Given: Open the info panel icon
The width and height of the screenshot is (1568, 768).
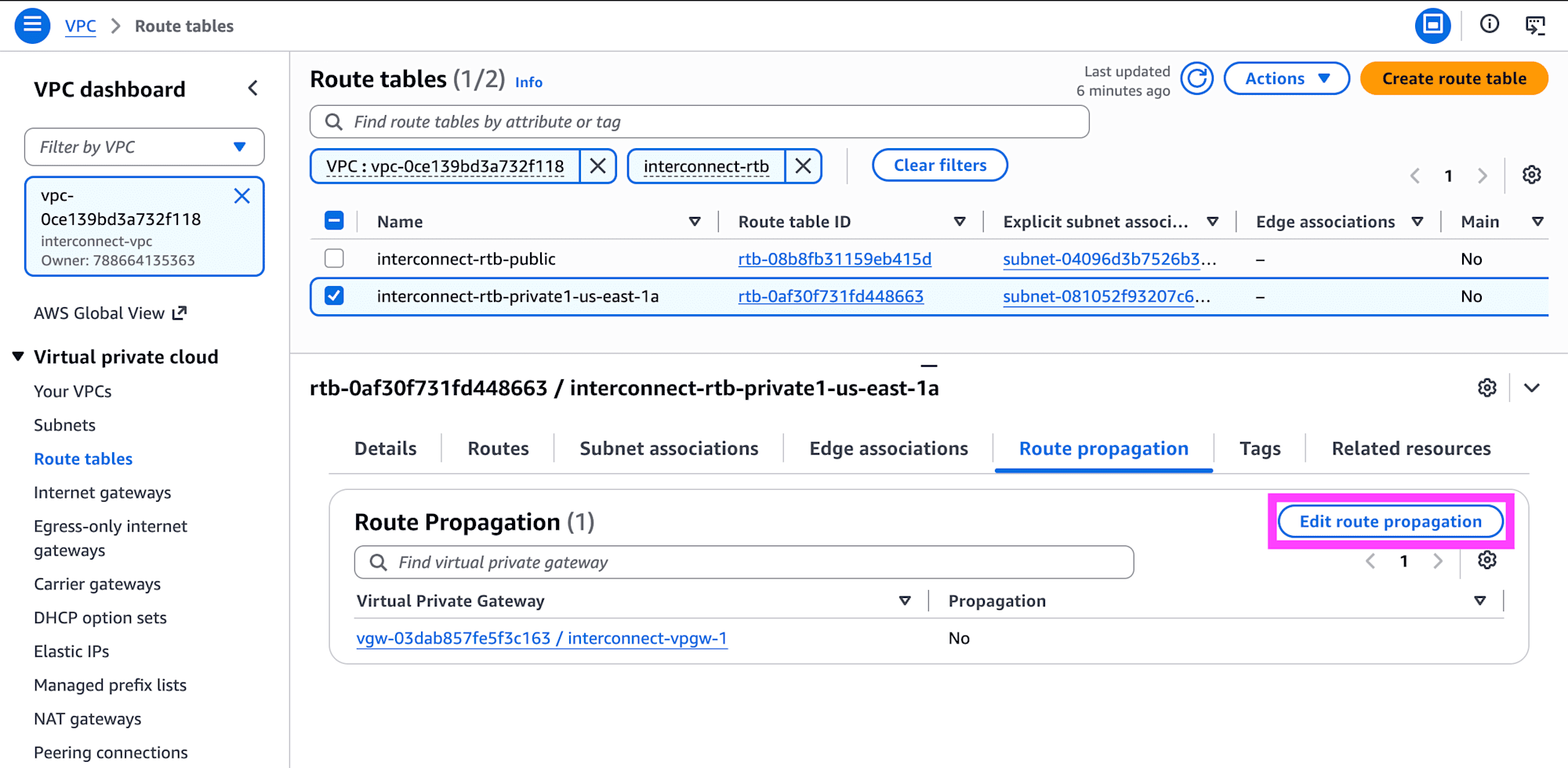Looking at the screenshot, I should pyautogui.click(x=1489, y=25).
